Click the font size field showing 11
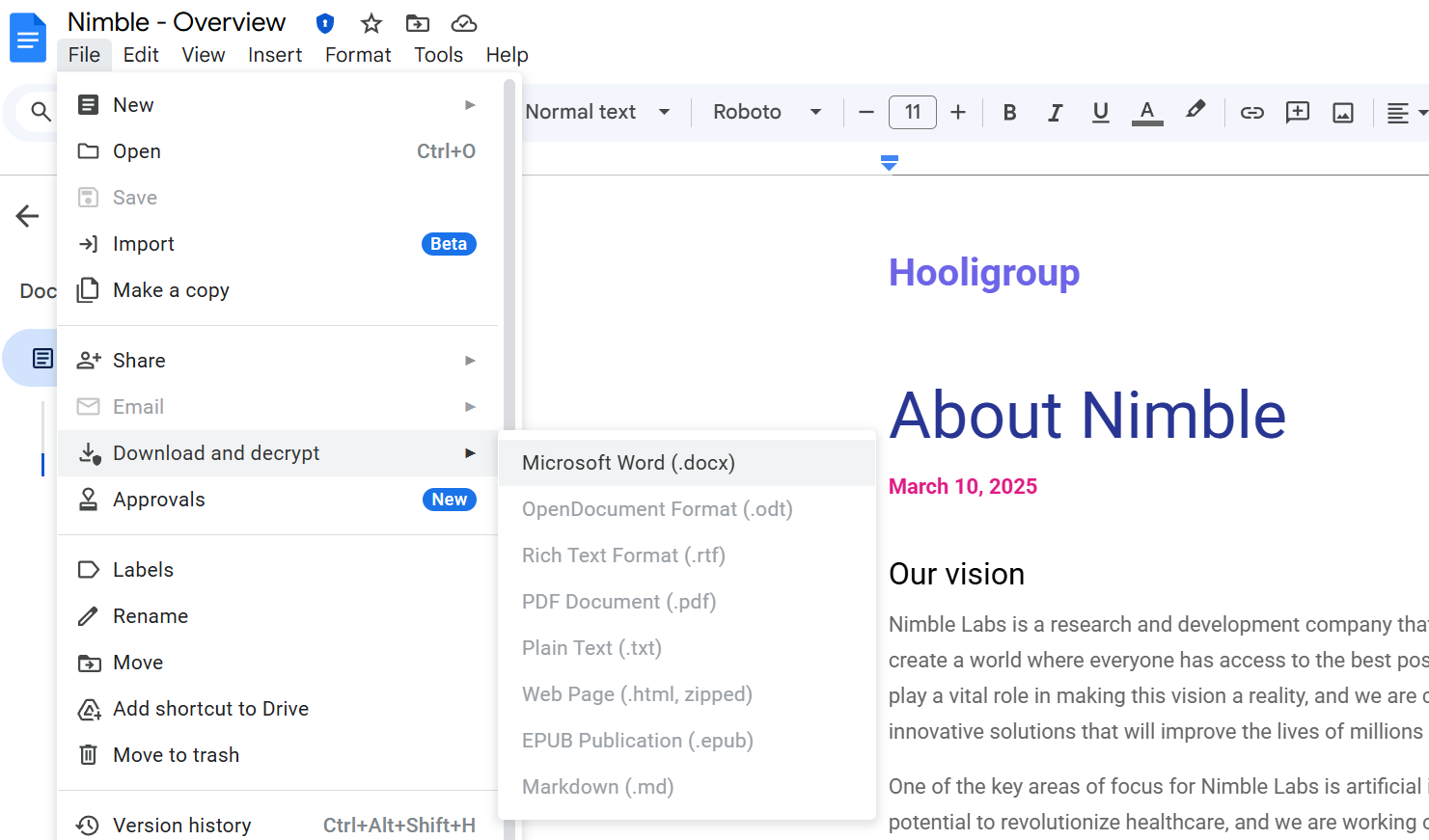The height and width of the screenshot is (840, 1429). (x=912, y=112)
